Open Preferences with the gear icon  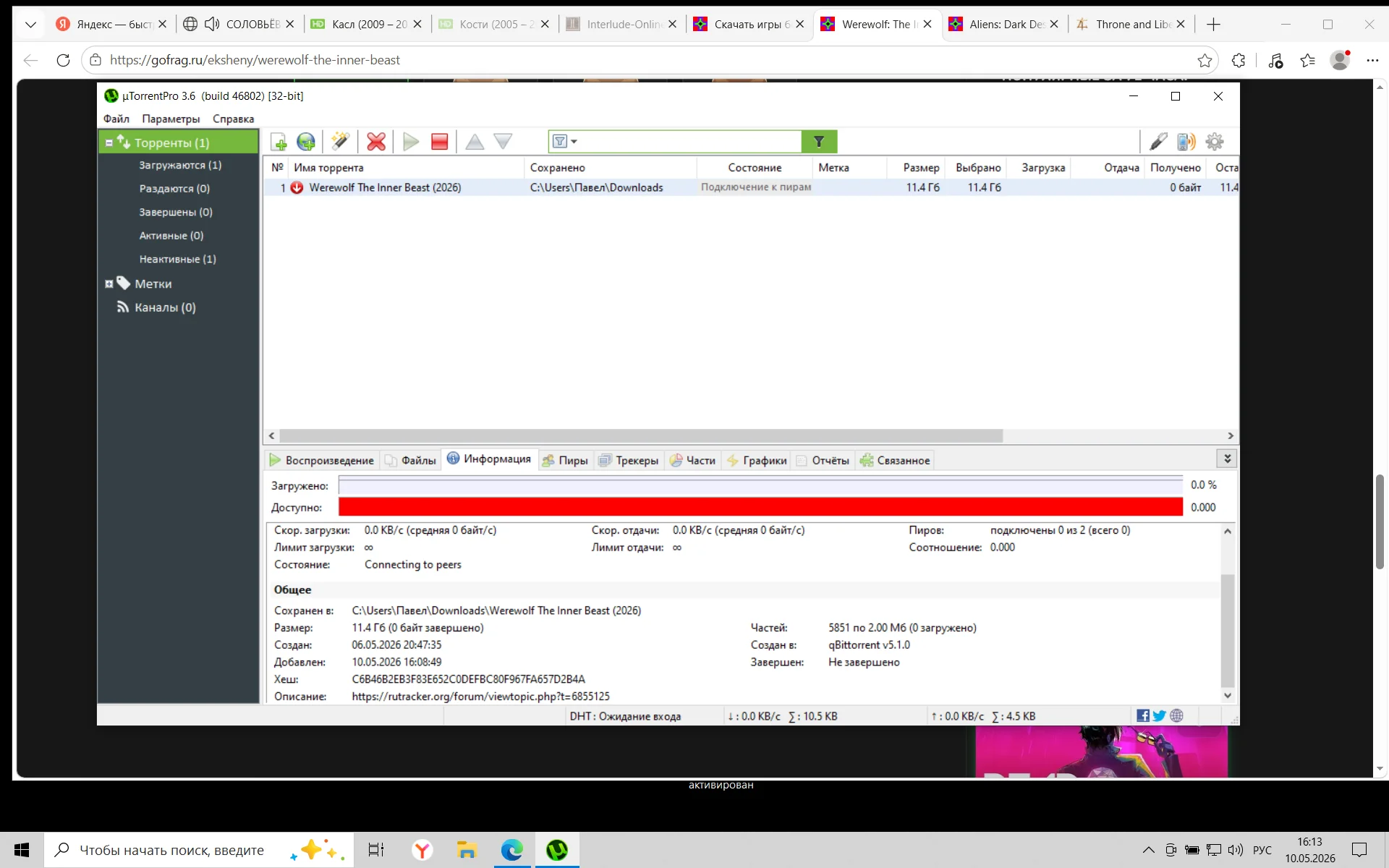click(1215, 142)
